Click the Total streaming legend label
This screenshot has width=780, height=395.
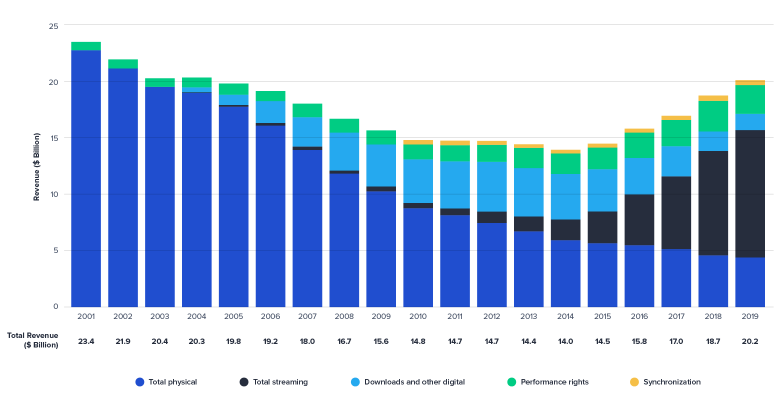click(x=280, y=382)
